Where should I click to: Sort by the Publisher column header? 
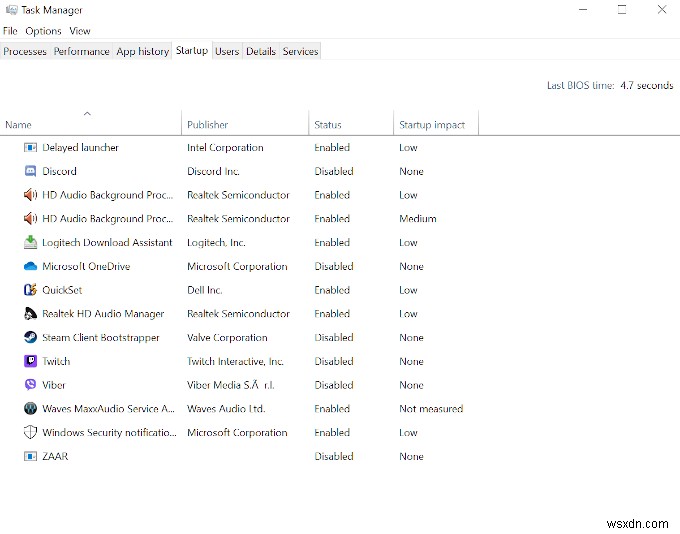245,124
